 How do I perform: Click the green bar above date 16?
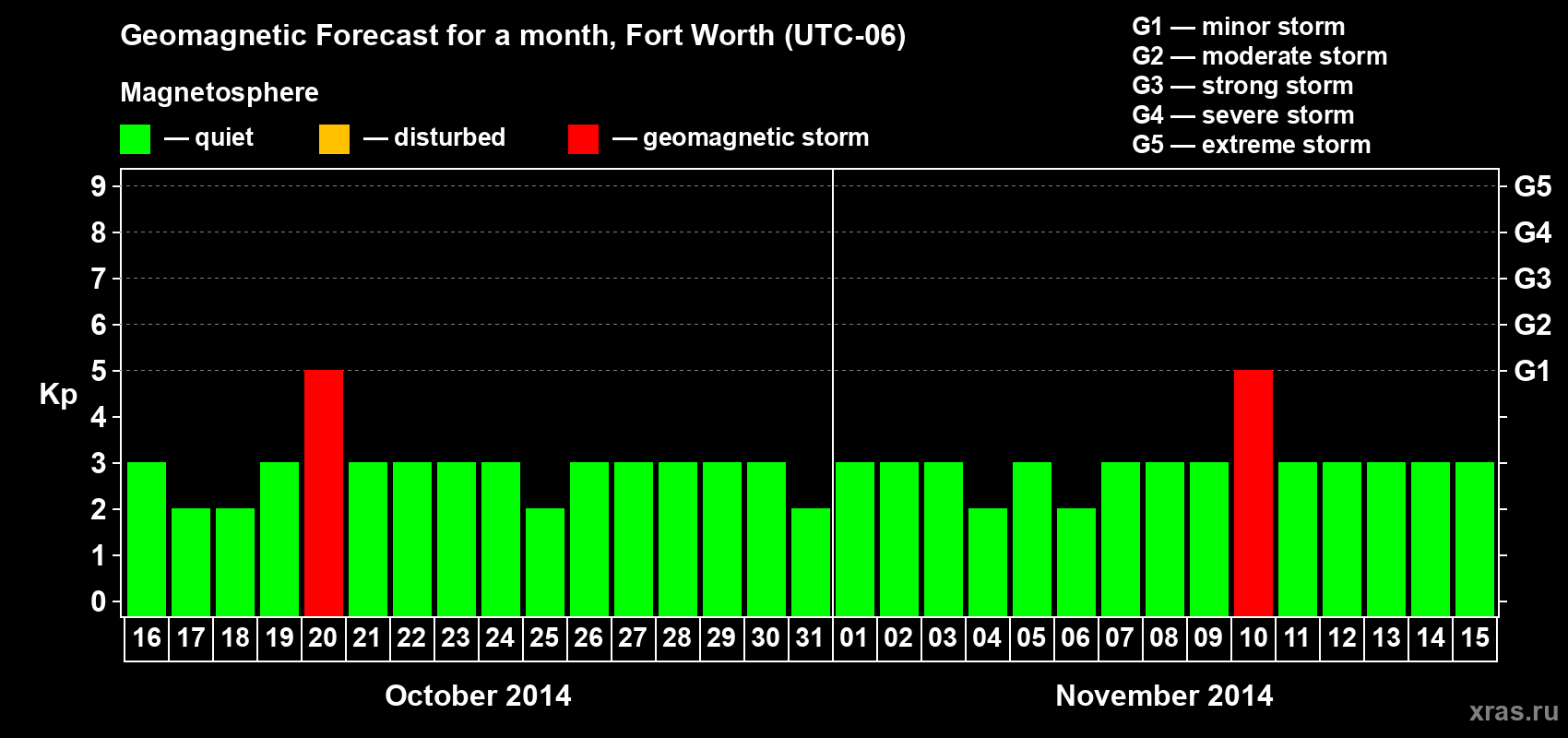(147, 539)
